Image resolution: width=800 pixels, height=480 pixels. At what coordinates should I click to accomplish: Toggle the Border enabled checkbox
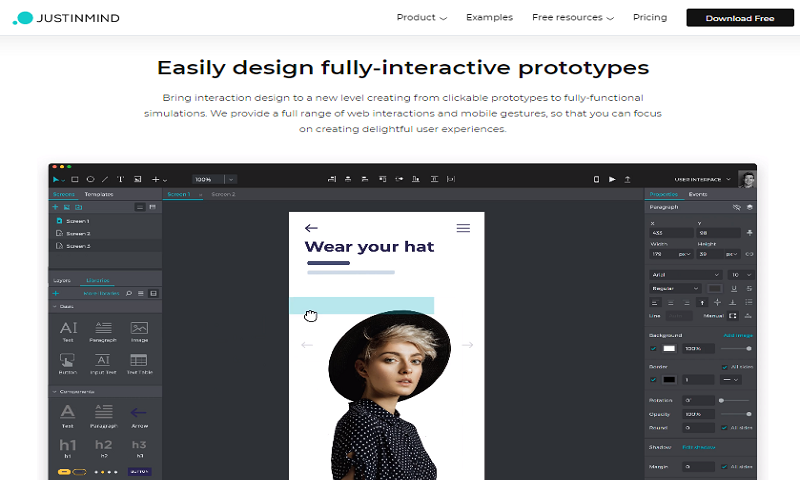click(654, 379)
